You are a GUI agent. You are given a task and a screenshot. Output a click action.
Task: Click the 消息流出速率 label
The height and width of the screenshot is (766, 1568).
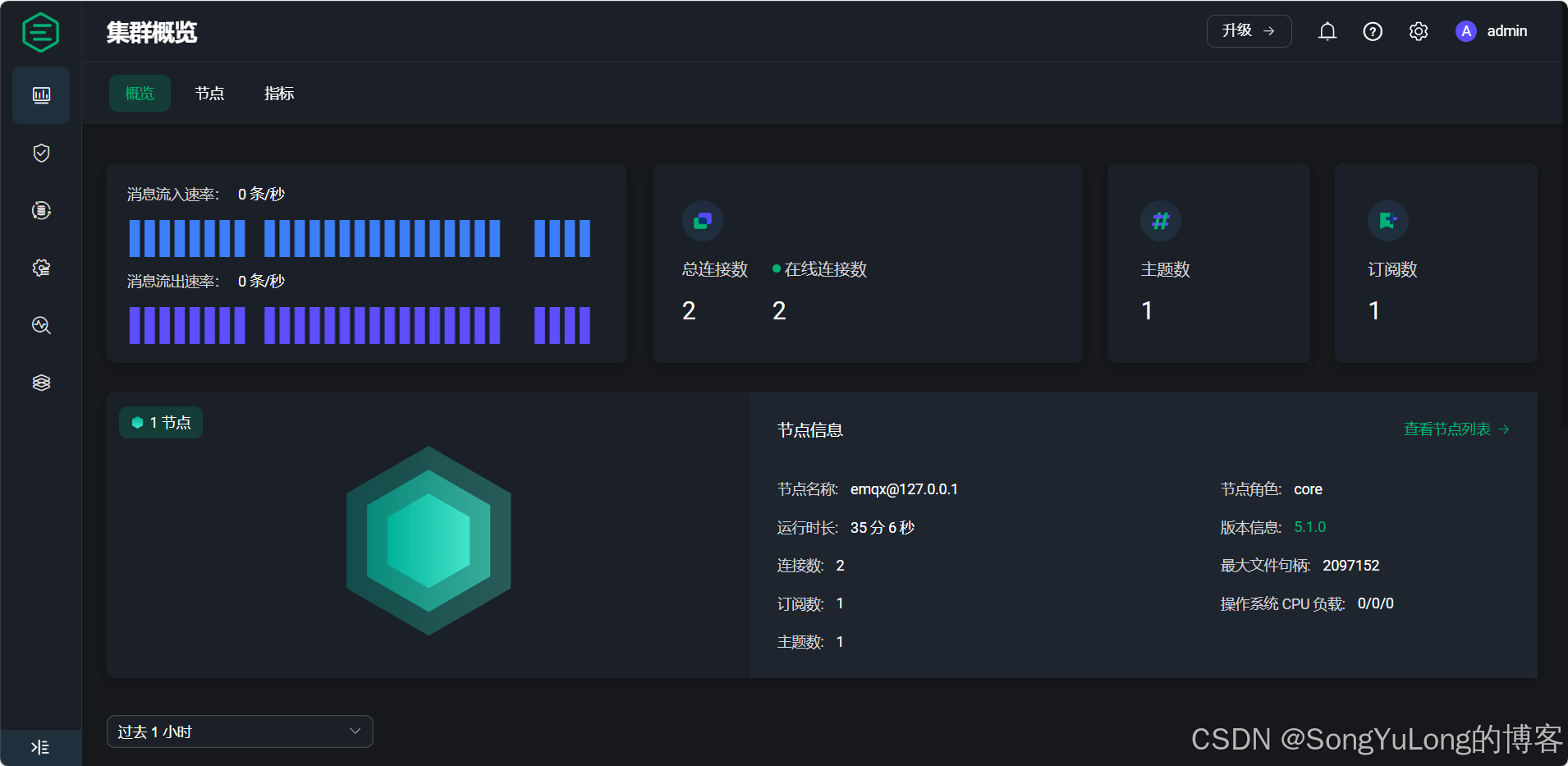(173, 282)
